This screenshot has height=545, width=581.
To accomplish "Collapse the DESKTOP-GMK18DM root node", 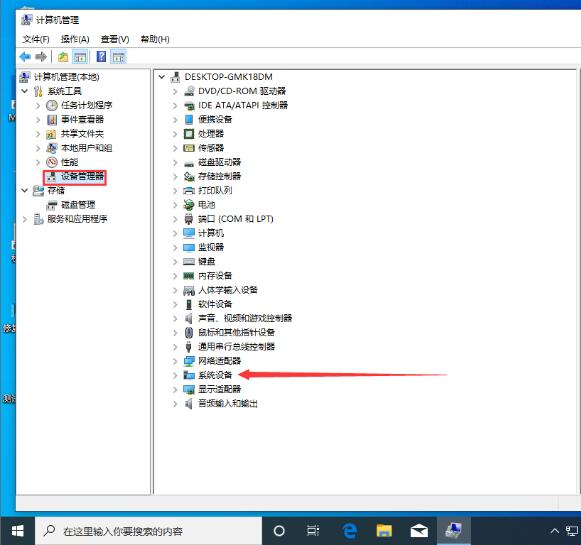I will [x=162, y=77].
